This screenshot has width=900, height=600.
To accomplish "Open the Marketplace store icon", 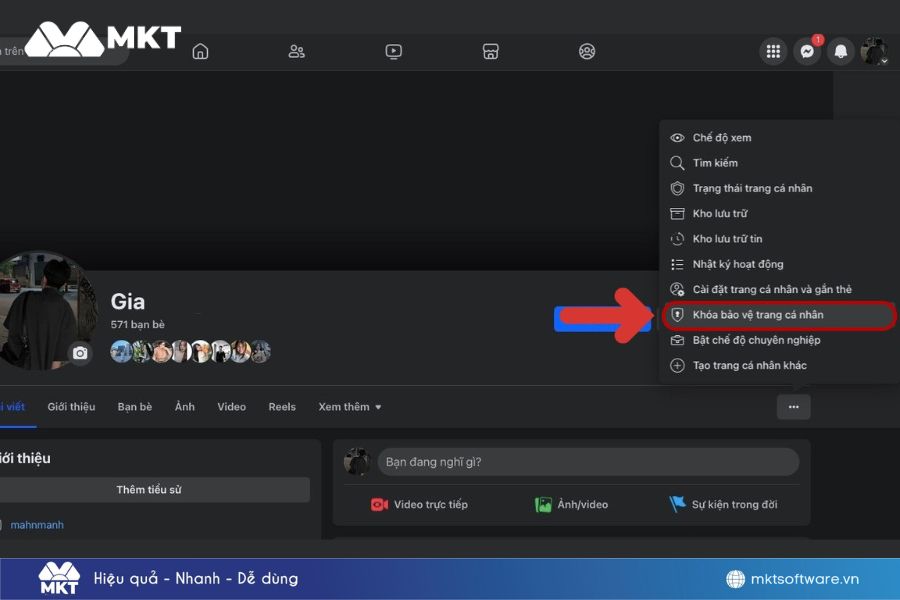I will (490, 51).
